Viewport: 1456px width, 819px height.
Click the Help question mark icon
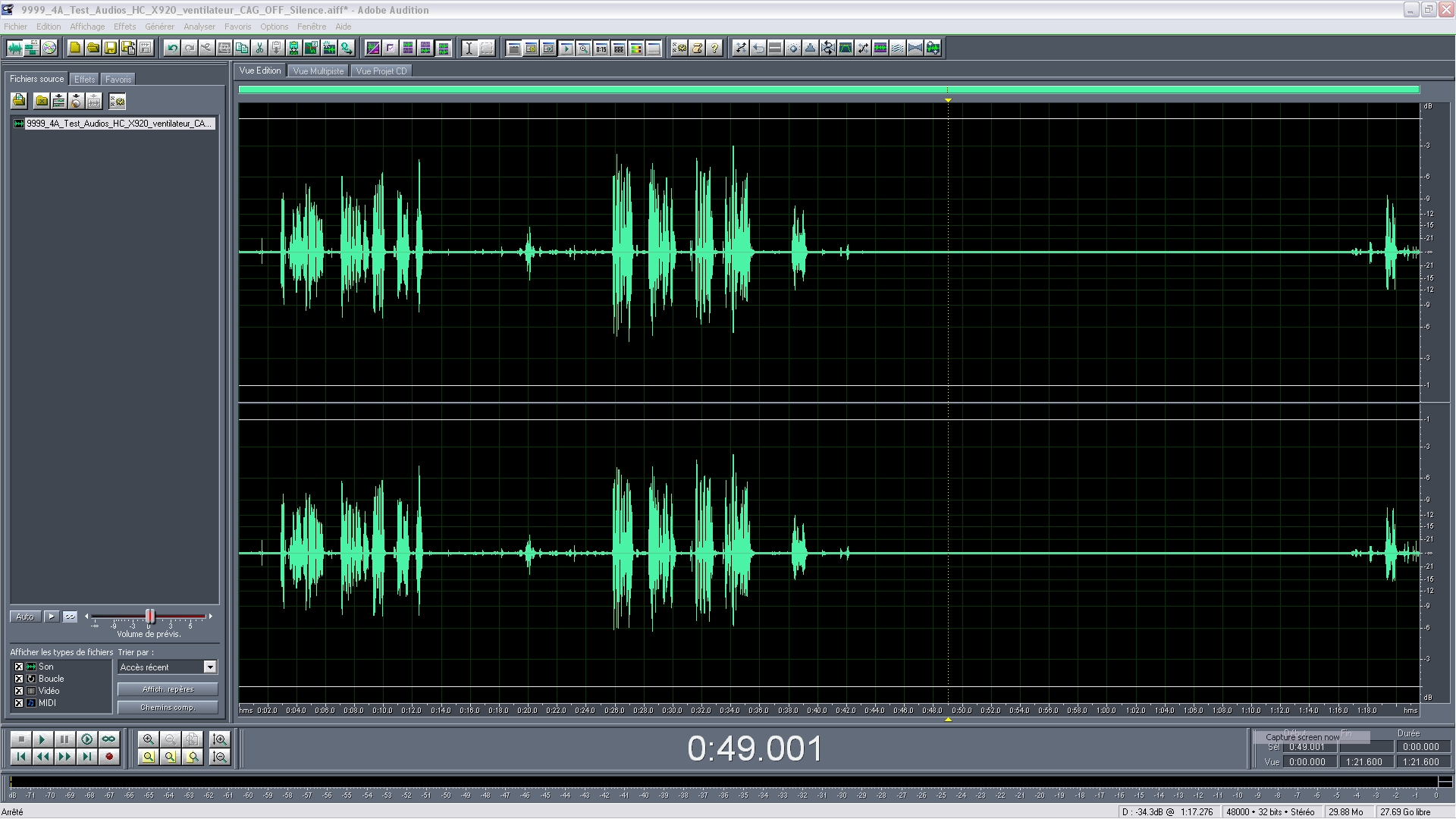[714, 48]
